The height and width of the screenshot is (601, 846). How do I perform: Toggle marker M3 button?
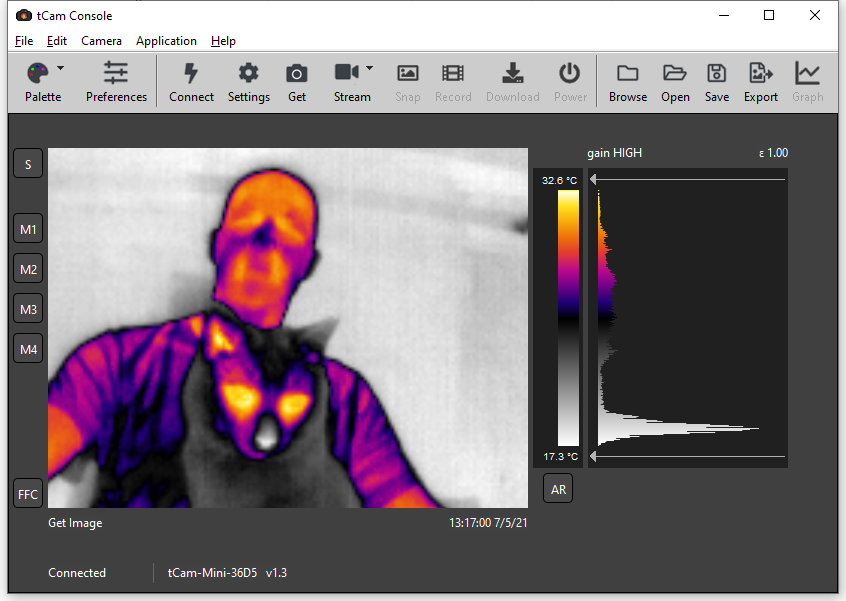[28, 309]
